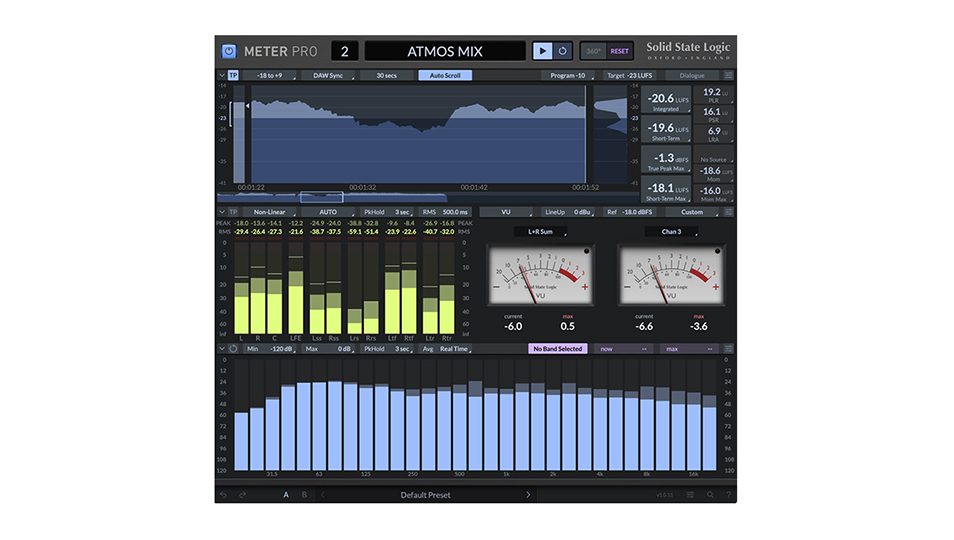Open the VU meter type dropdown
The image size is (954, 540).
tap(506, 212)
